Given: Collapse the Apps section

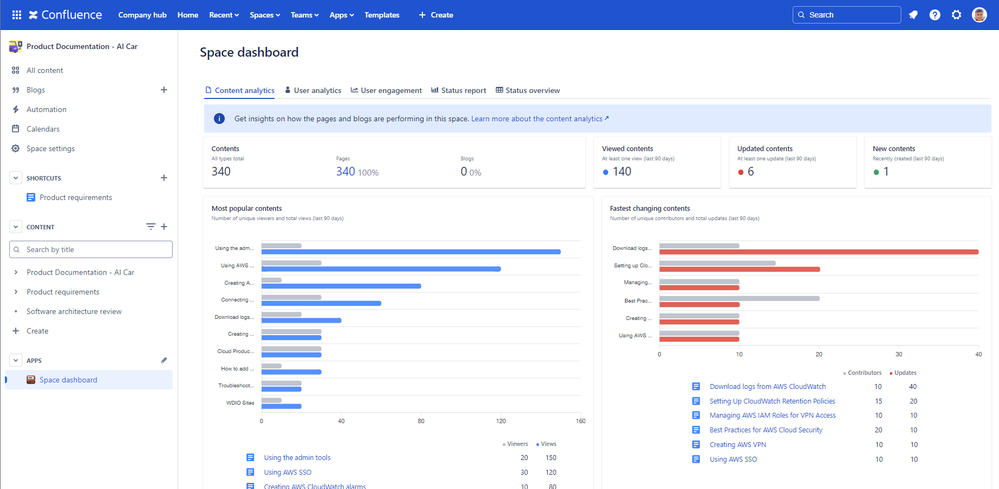Looking at the screenshot, I should click(16, 360).
